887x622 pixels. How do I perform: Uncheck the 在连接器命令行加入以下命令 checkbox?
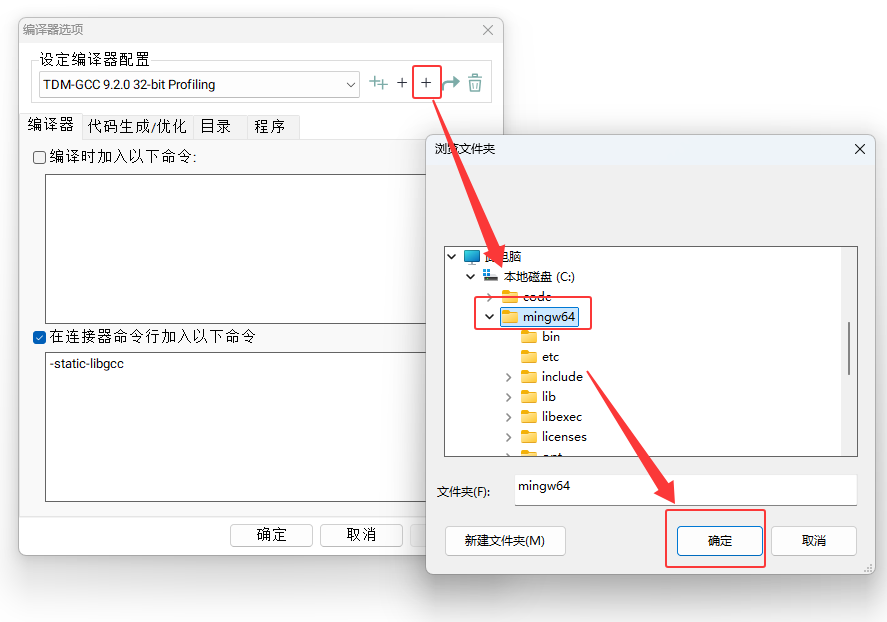[x=40, y=338]
